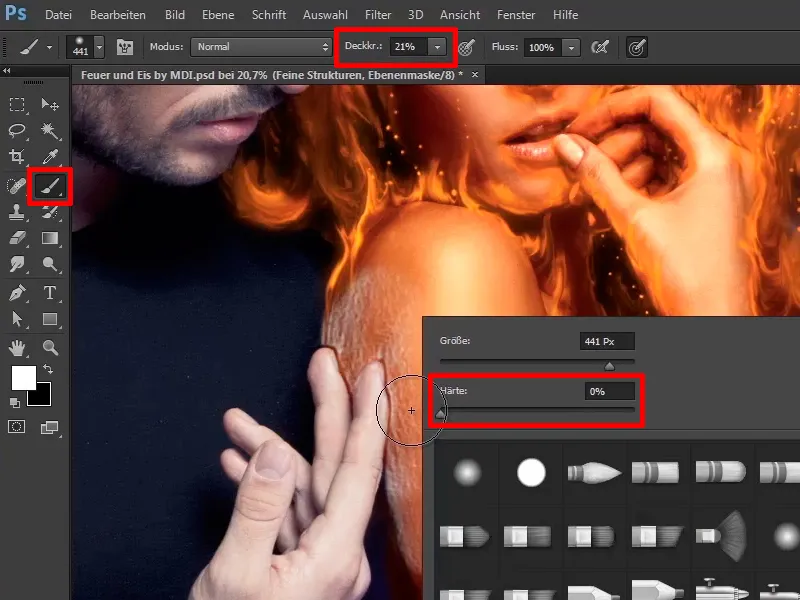Toggle Quick Mask mode
The width and height of the screenshot is (800, 600).
point(16,427)
